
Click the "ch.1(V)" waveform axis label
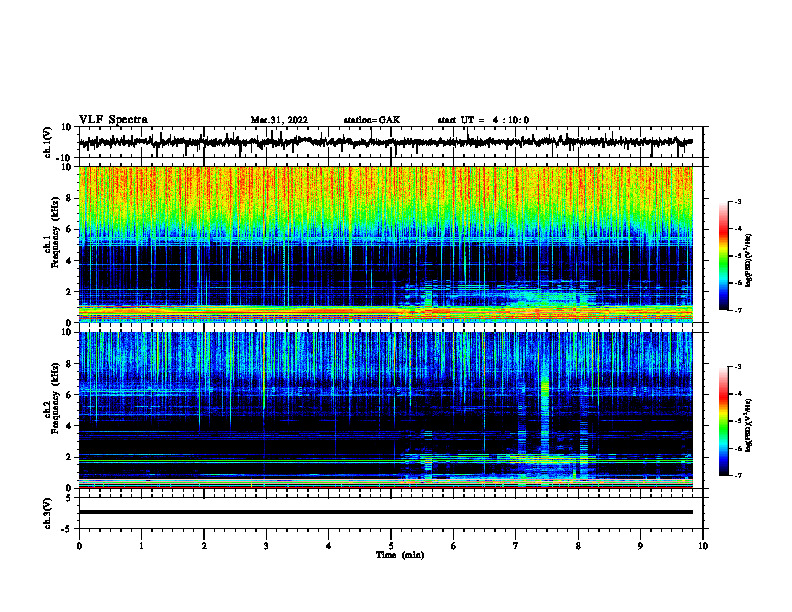(x=48, y=142)
